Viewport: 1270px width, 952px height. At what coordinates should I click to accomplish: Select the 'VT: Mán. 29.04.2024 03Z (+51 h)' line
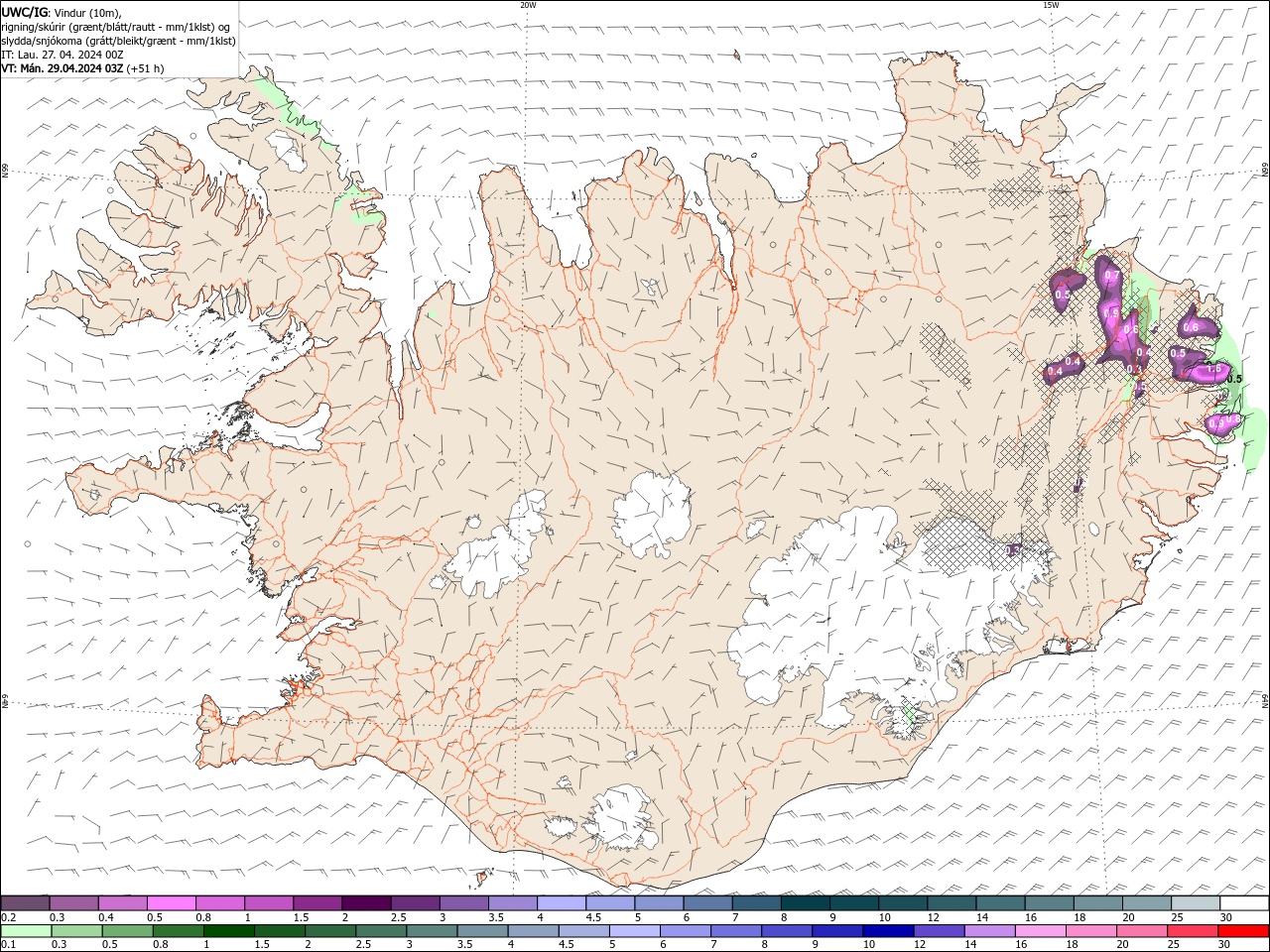coord(82,68)
